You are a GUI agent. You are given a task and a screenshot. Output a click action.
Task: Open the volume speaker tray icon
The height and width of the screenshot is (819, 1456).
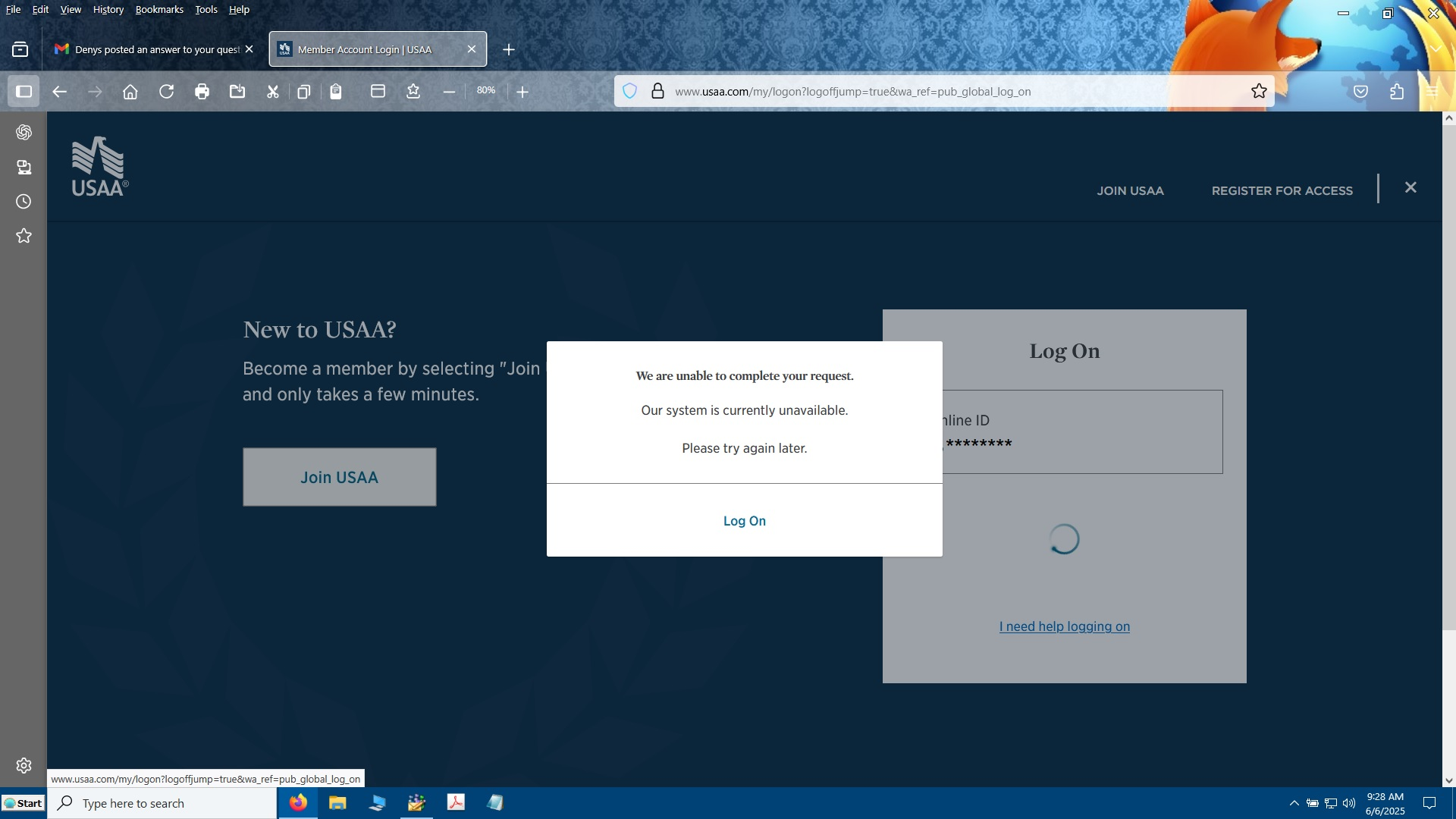[x=1349, y=803]
